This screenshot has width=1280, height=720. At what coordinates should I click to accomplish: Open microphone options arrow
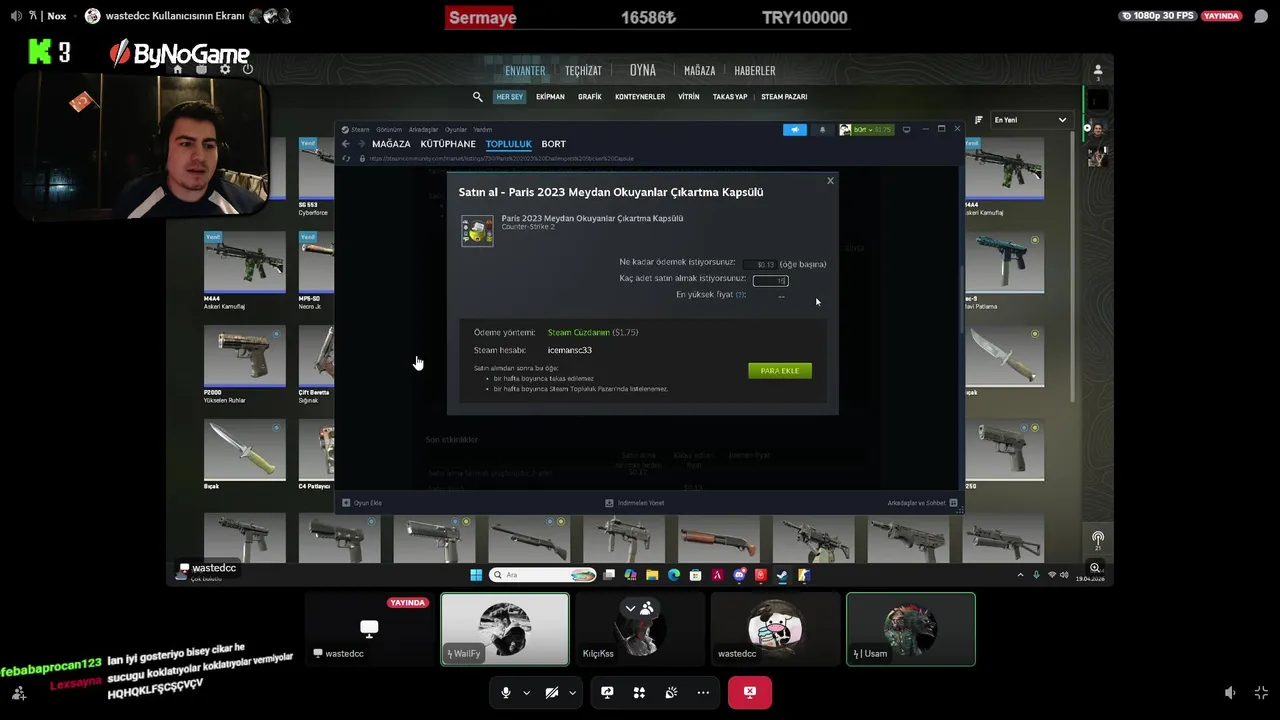point(526,692)
